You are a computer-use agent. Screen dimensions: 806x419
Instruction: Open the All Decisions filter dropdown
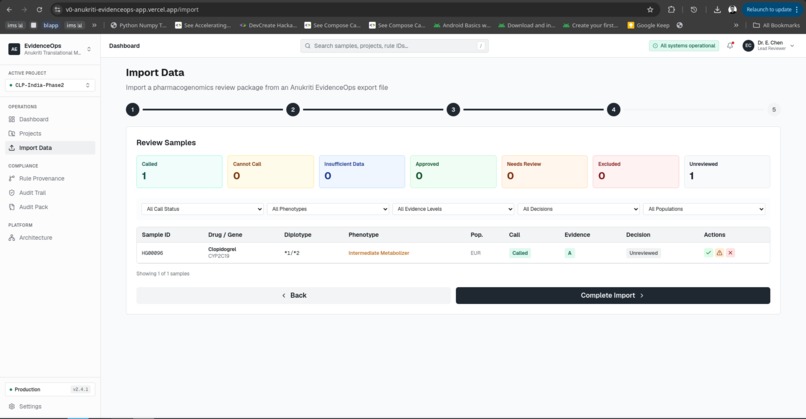tap(579, 209)
